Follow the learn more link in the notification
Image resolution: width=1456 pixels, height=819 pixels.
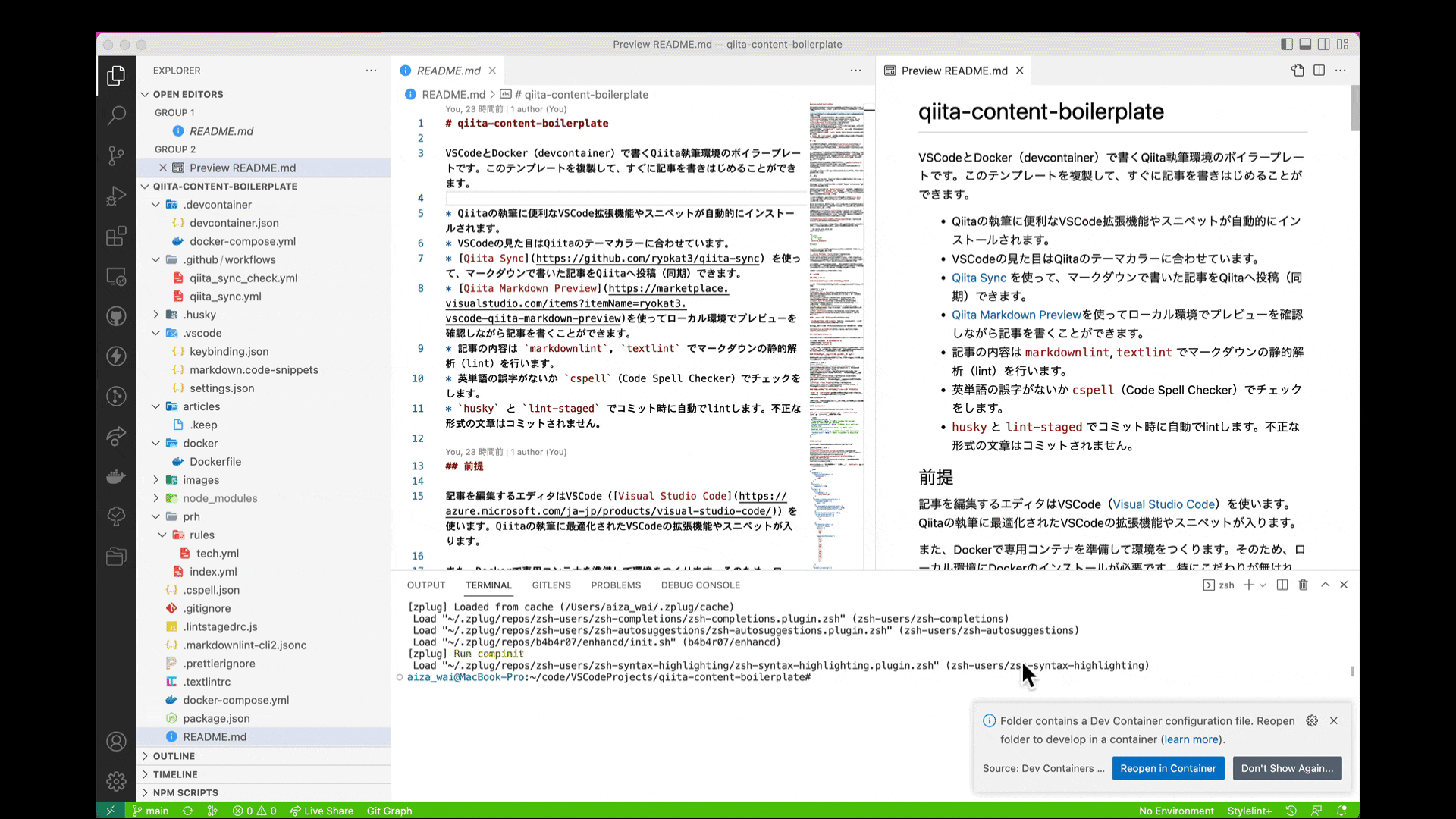click(x=1191, y=739)
